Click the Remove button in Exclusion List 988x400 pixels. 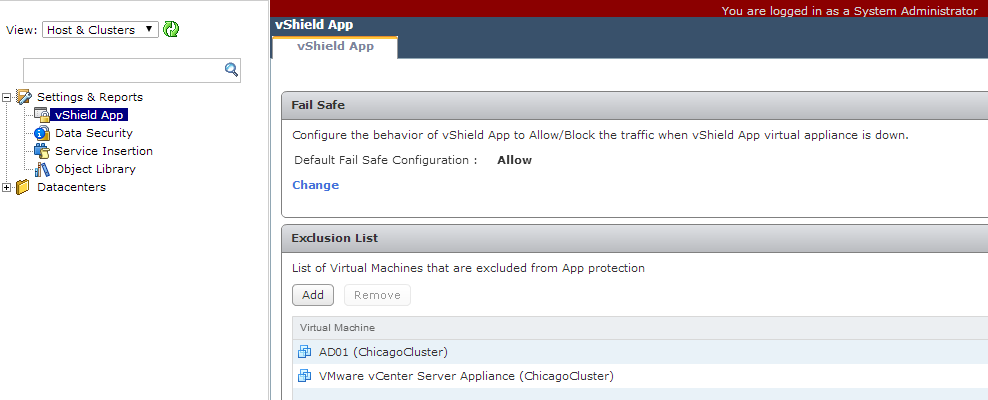(377, 295)
